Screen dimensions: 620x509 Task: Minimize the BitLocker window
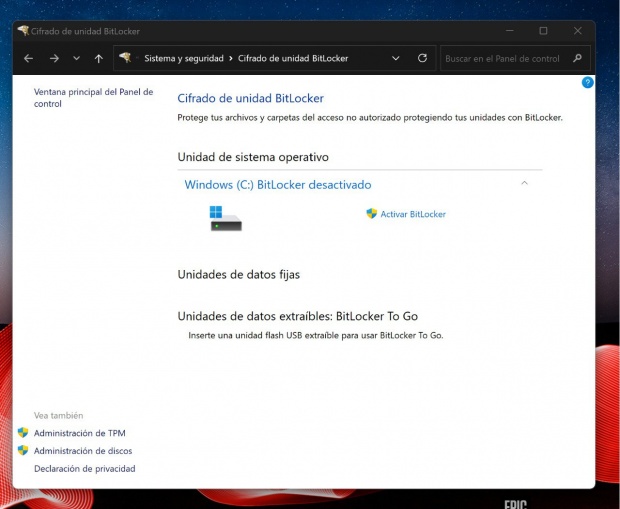510,30
